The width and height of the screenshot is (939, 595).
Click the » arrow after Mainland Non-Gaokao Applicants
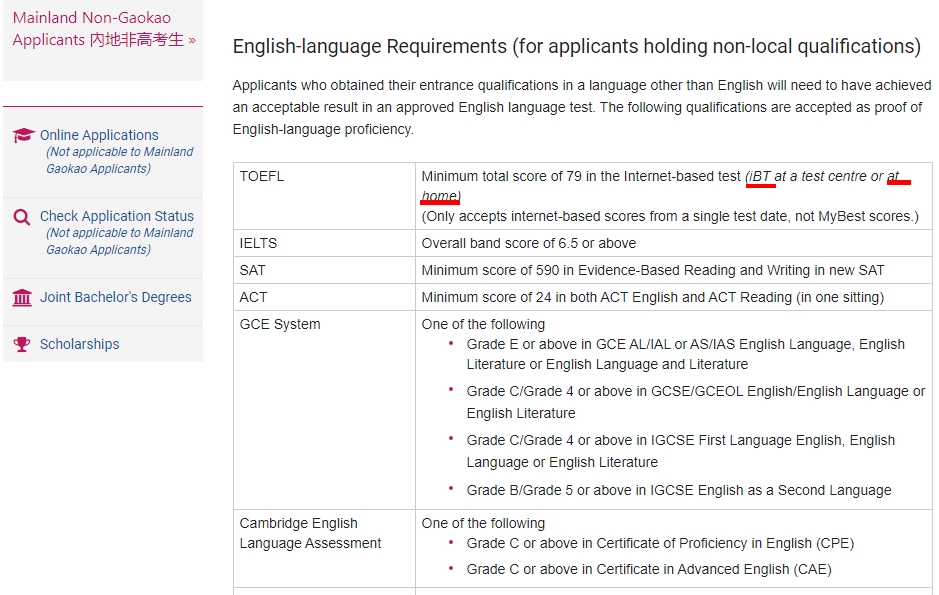[192, 40]
